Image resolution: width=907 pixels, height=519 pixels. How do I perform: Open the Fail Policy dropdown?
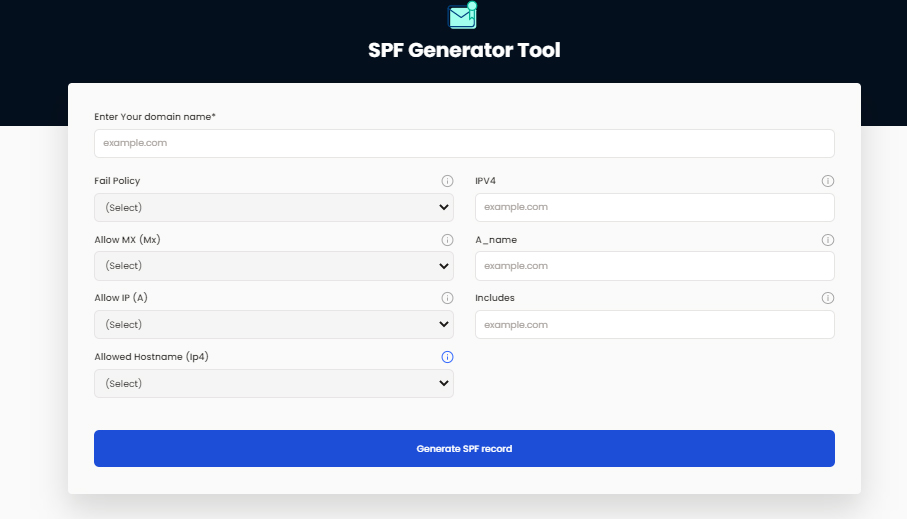pos(274,207)
